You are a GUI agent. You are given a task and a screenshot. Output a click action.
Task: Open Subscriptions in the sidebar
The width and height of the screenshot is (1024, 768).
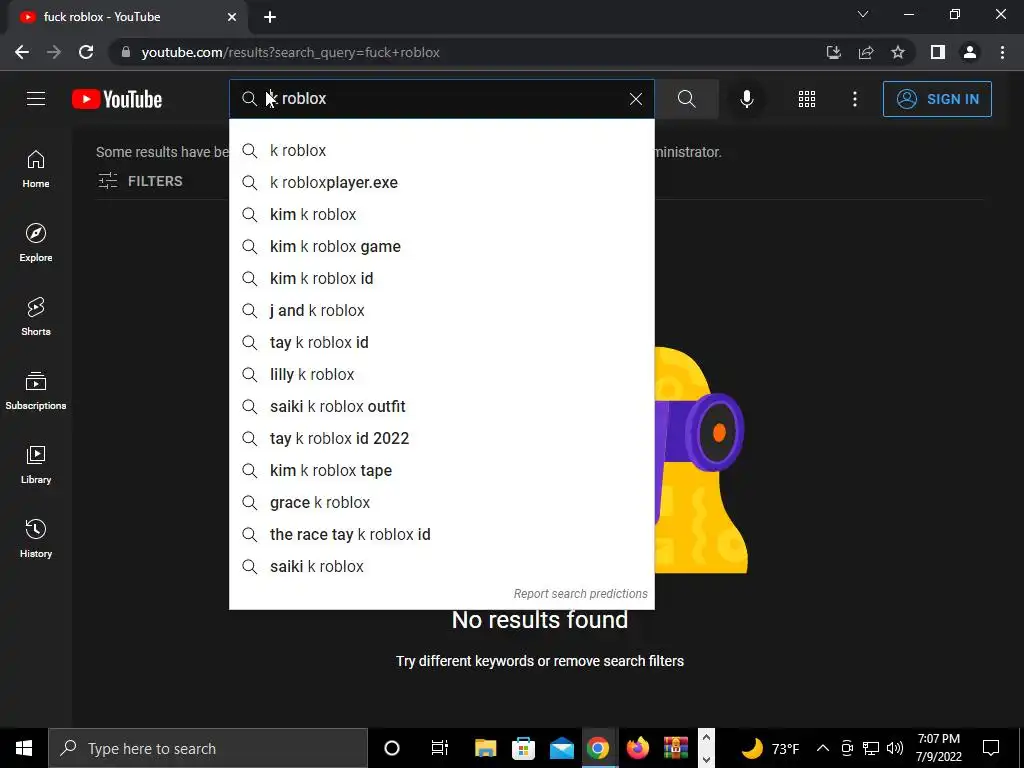tap(36, 391)
